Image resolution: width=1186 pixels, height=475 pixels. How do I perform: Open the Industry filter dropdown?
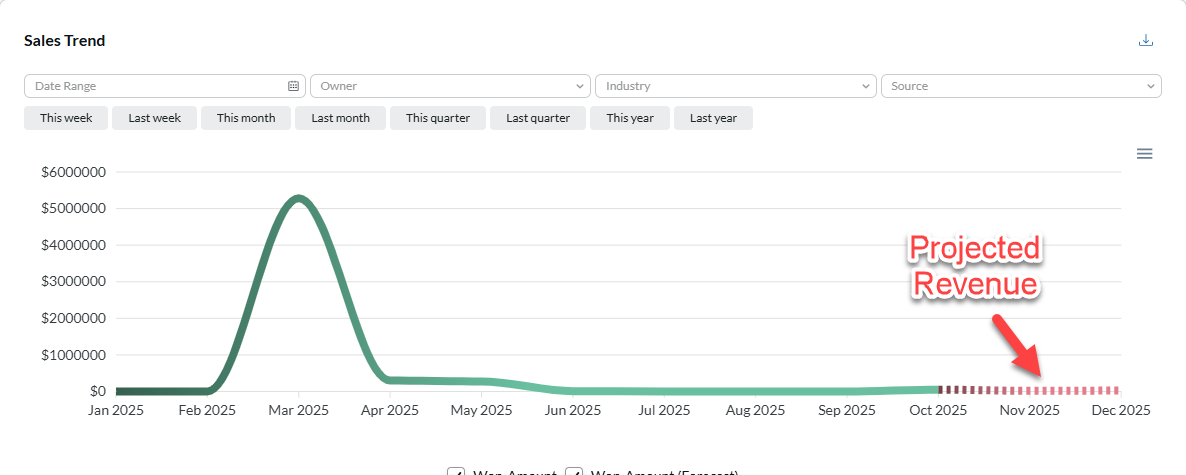pos(735,87)
